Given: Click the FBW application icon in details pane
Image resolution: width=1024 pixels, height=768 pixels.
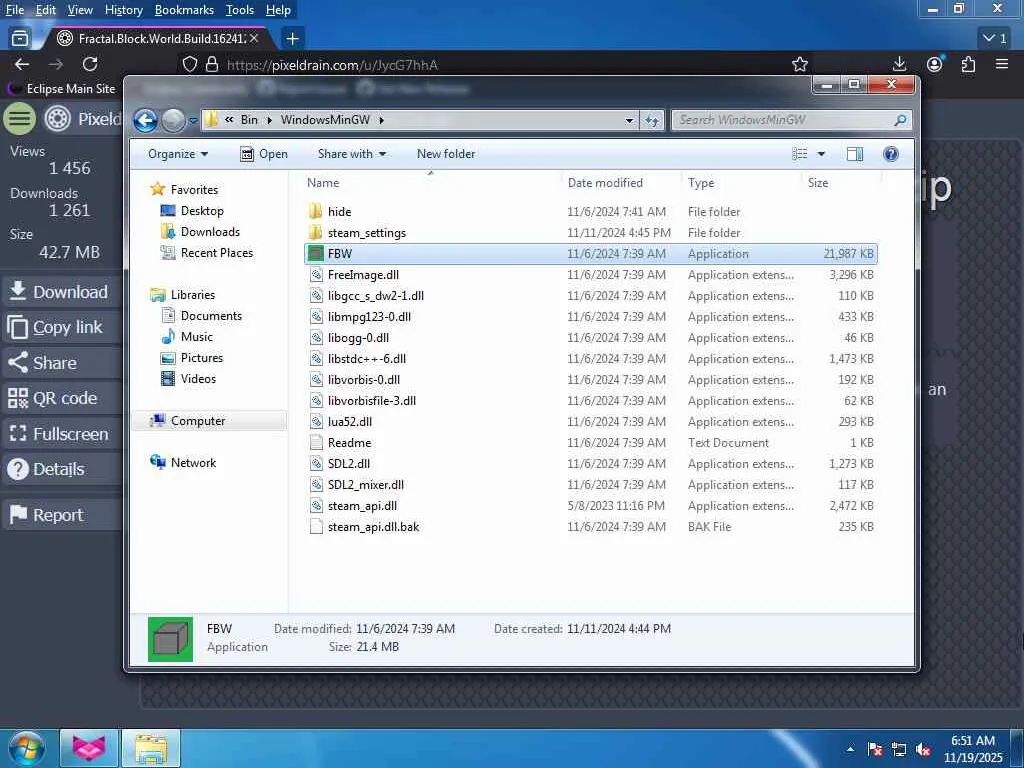Looking at the screenshot, I should coord(170,639).
